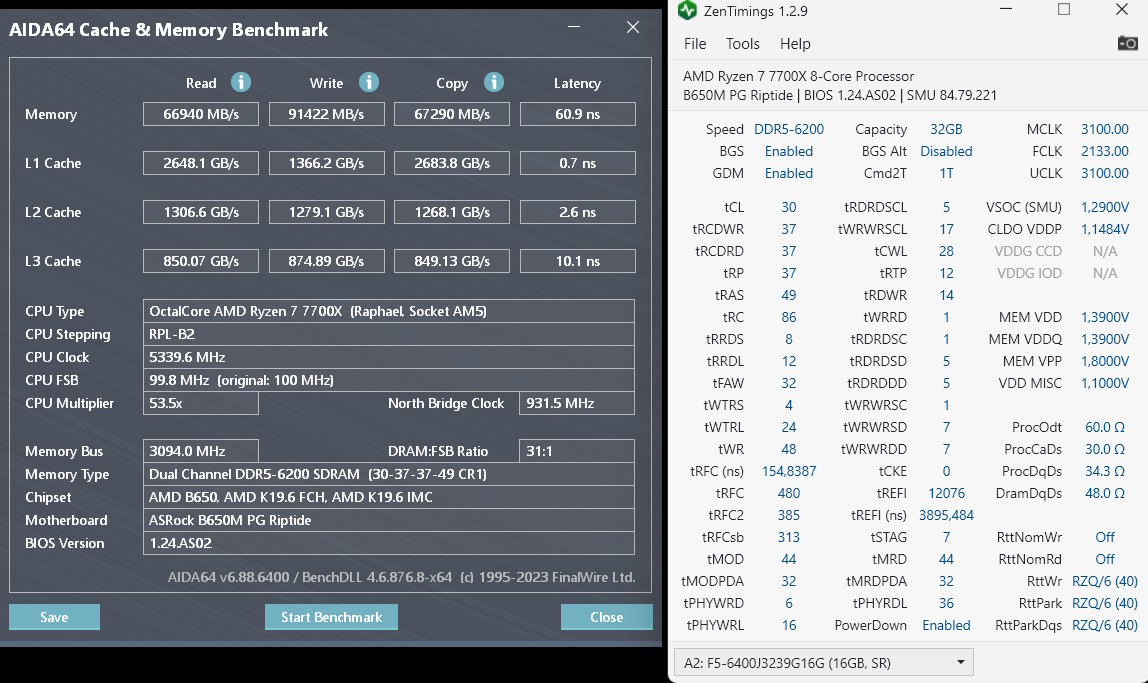Click the L3 Cache latency 10.1 ns
Screen dimensions: 1148x683
[578, 261]
